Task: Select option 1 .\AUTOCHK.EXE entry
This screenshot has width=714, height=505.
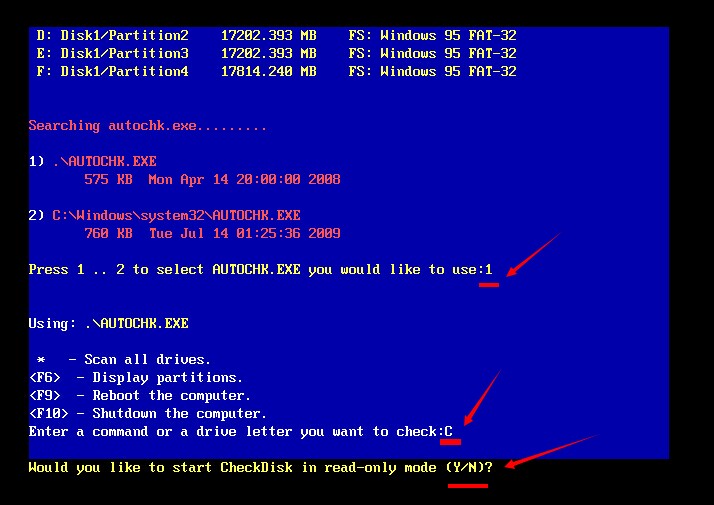Action: (92, 161)
